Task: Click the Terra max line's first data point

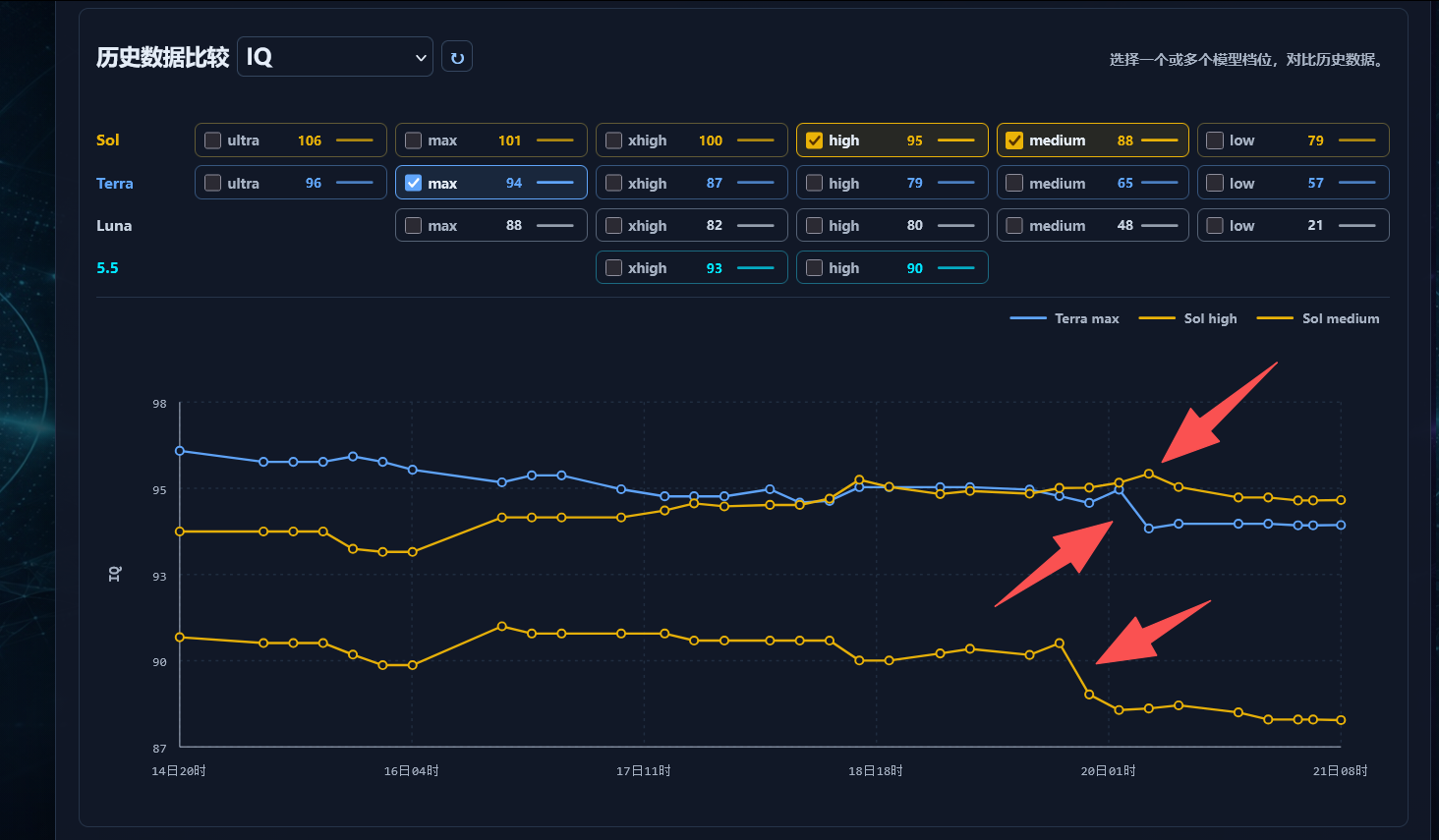Action: click(x=180, y=451)
